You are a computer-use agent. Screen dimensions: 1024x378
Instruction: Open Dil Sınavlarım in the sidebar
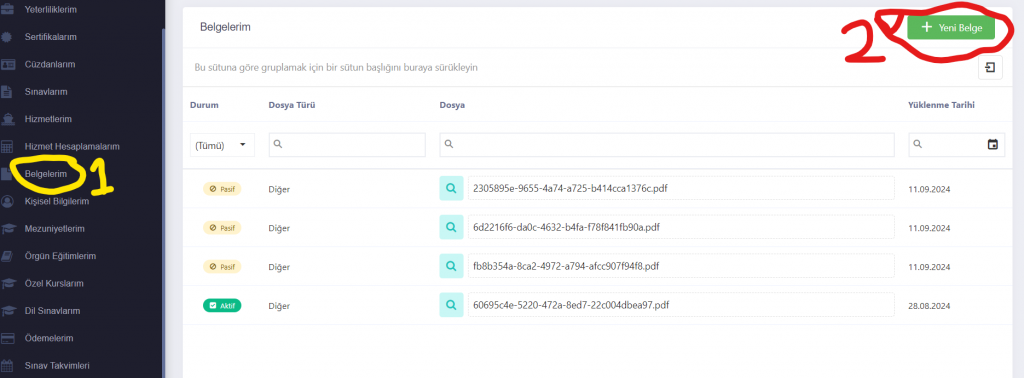[52, 311]
